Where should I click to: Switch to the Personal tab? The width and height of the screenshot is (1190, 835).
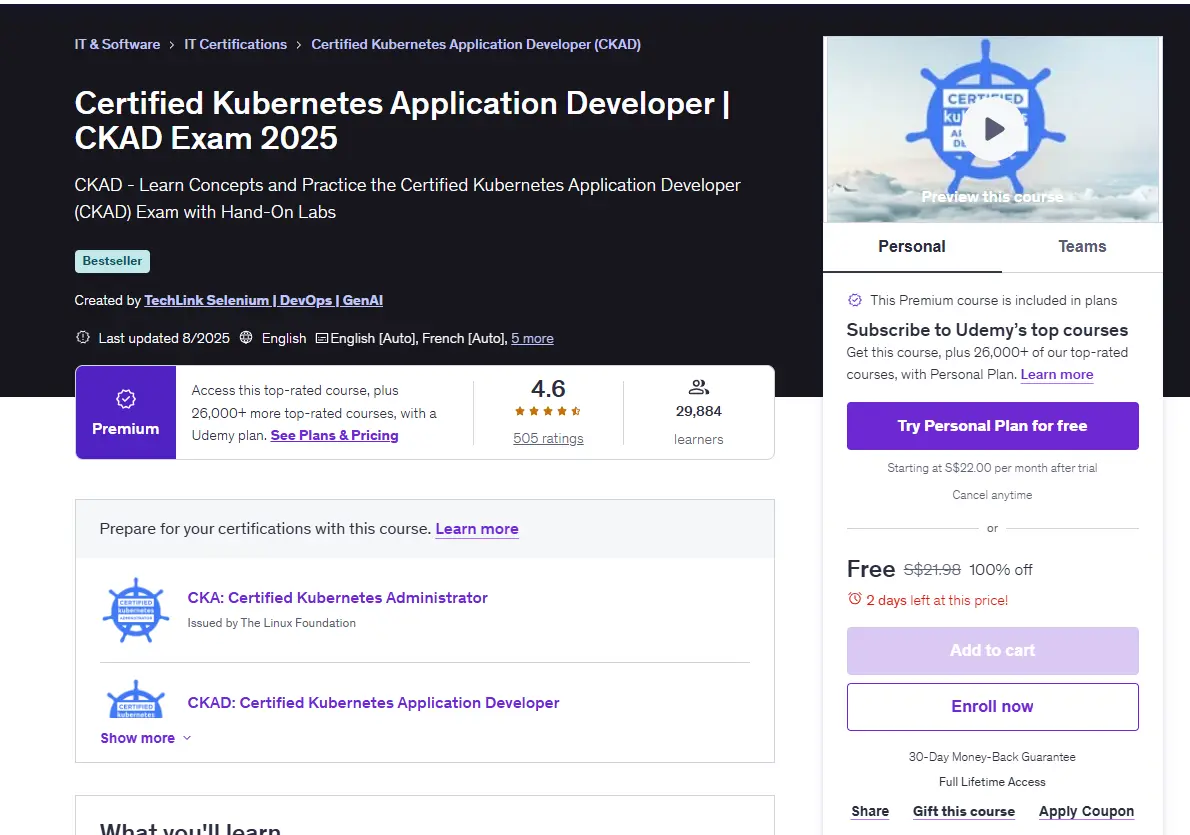(x=911, y=247)
